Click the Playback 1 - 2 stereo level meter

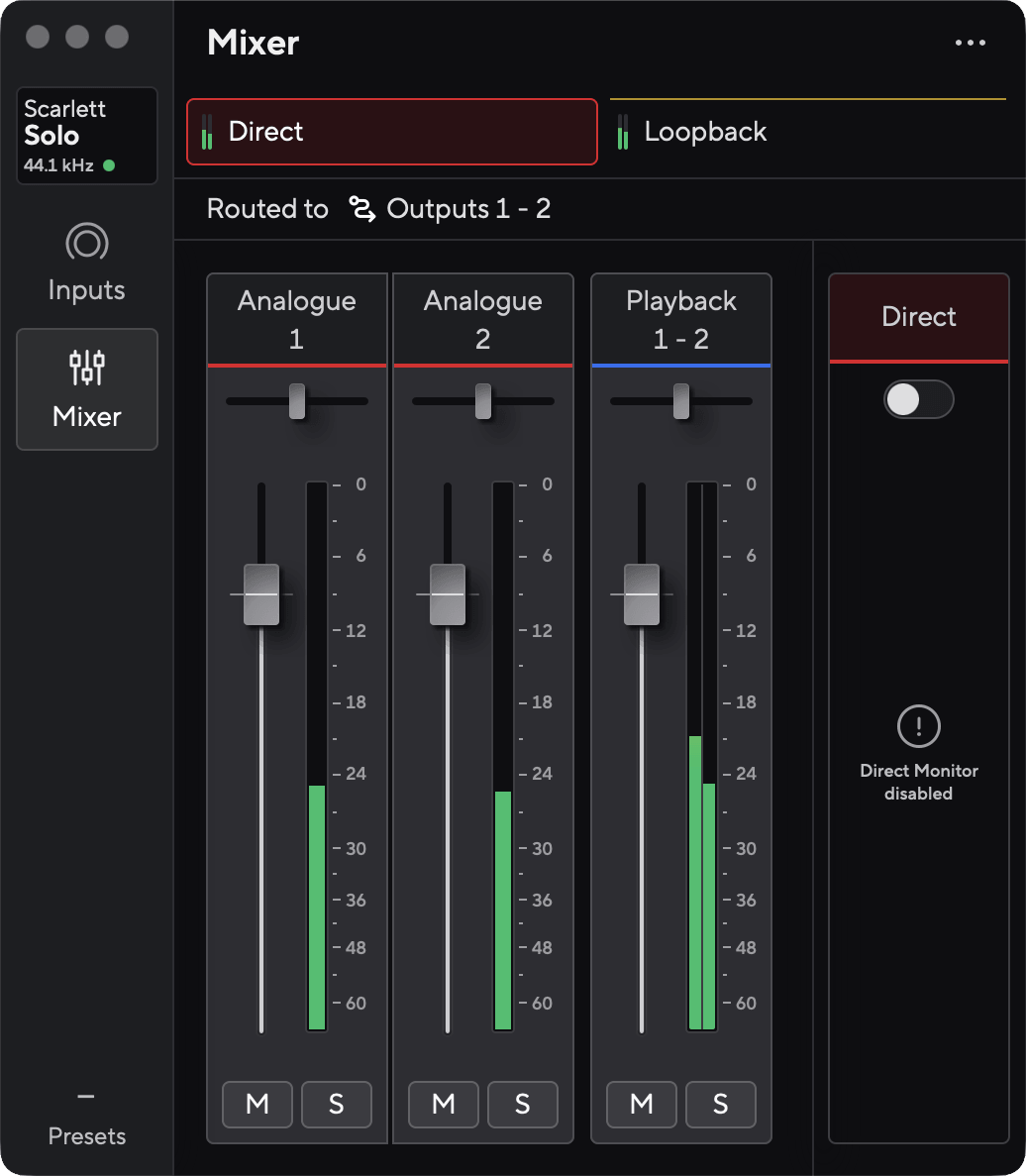point(702,756)
